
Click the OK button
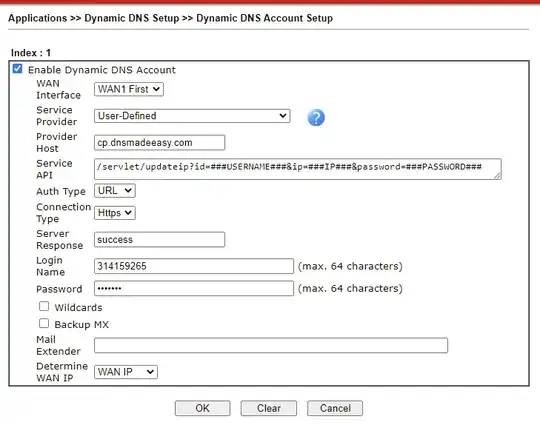[202, 408]
